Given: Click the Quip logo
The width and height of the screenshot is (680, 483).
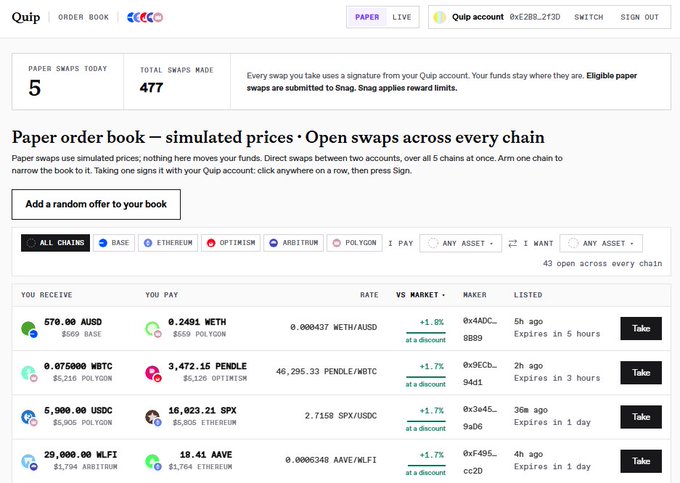Looking at the screenshot, I should point(26,17).
